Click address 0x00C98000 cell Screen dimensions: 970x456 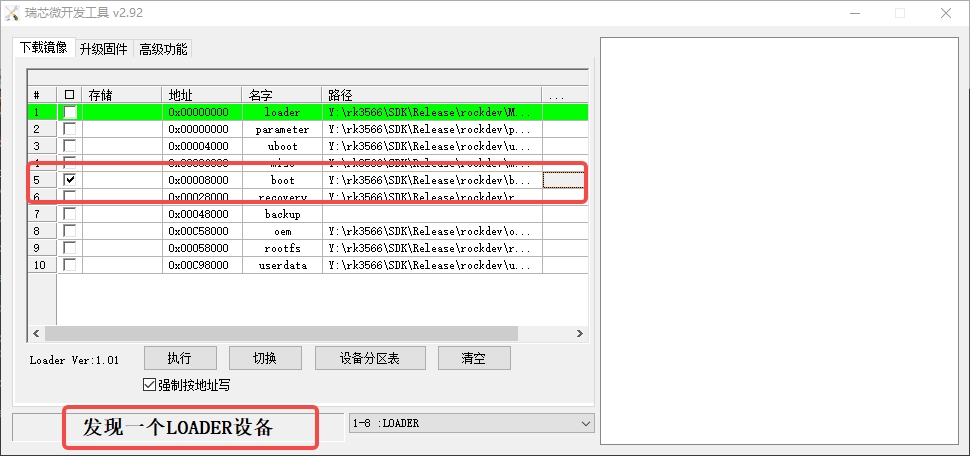click(202, 265)
